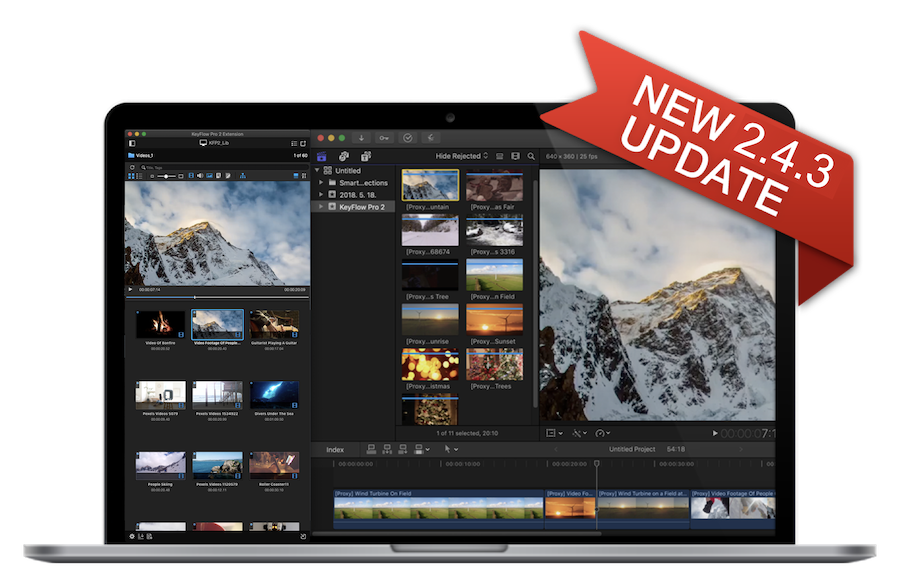Show the Photos and Audio sidebar
The width and height of the screenshot is (900, 568).
pos(344,156)
